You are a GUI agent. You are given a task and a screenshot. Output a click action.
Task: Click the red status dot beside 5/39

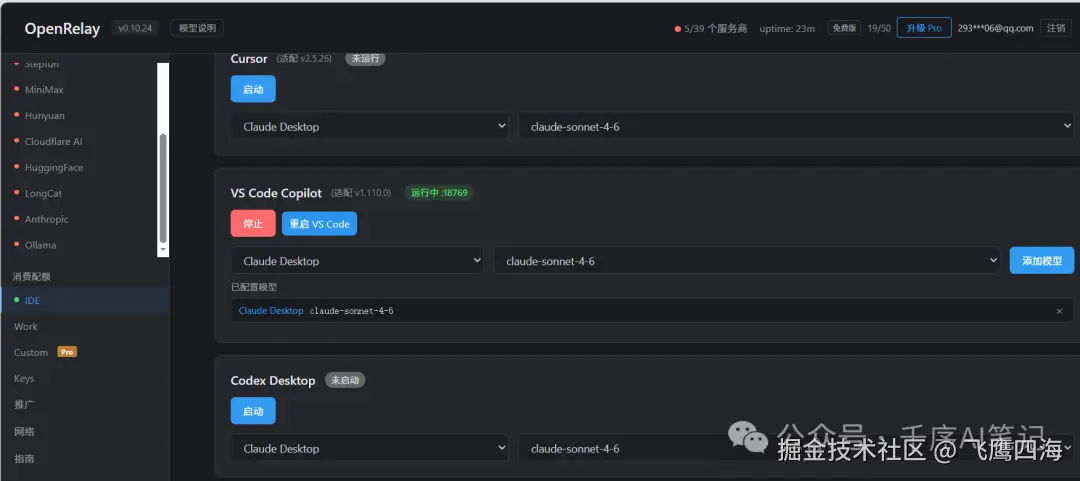point(678,29)
